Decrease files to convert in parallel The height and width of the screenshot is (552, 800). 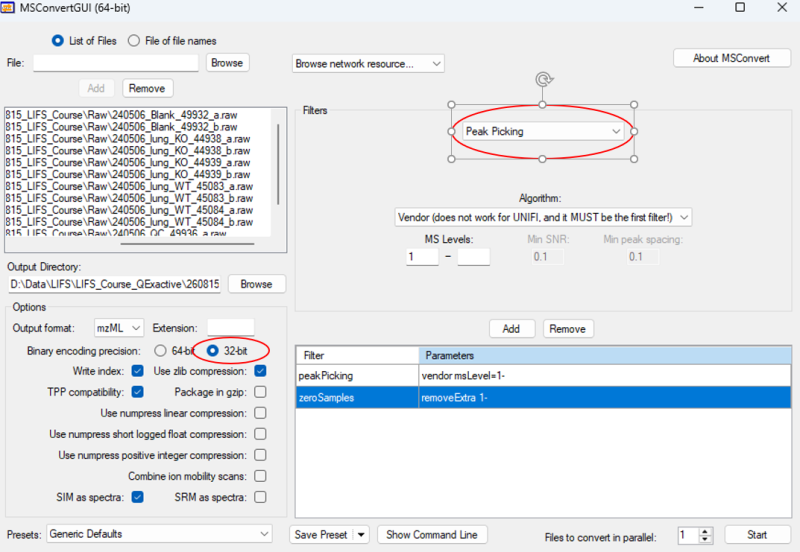(705, 539)
